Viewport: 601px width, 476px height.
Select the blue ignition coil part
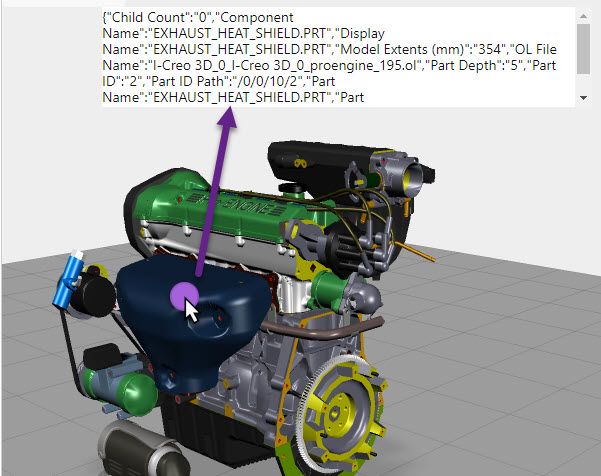click(x=68, y=280)
